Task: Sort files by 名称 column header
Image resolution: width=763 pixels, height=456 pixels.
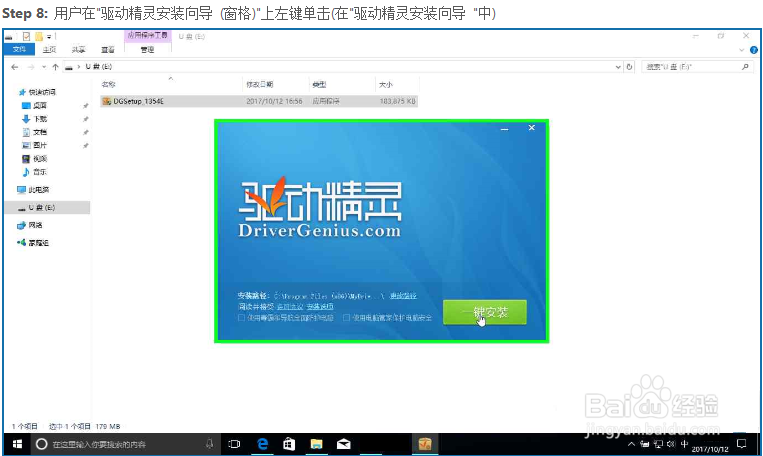Action: (108, 84)
